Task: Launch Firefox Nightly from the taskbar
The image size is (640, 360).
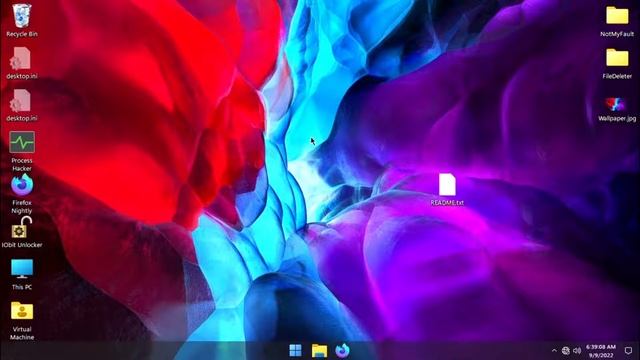Action: coord(342,350)
